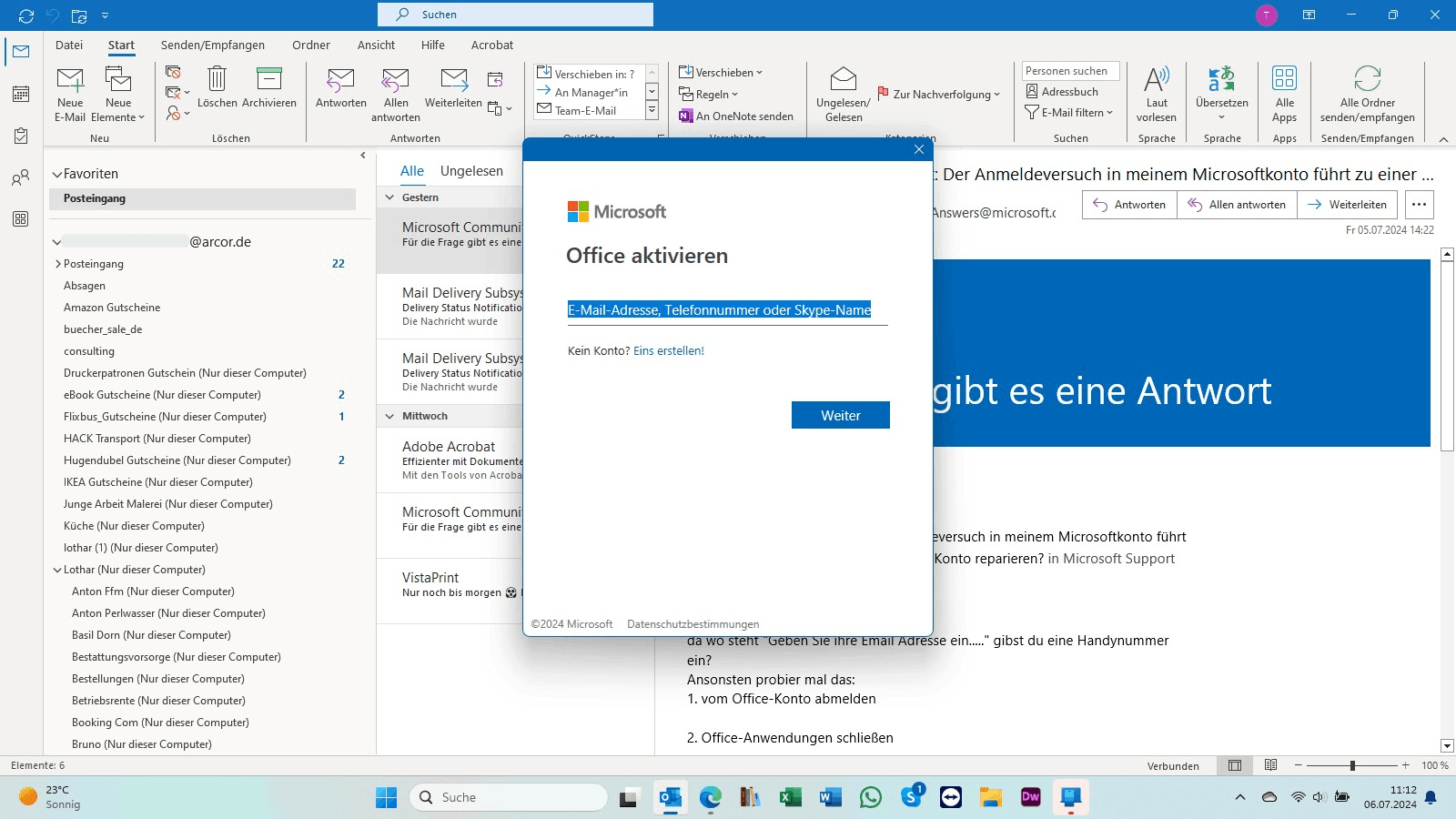Open Datenschutzbestimmungen link
This screenshot has height=819, width=1456.
click(693, 624)
